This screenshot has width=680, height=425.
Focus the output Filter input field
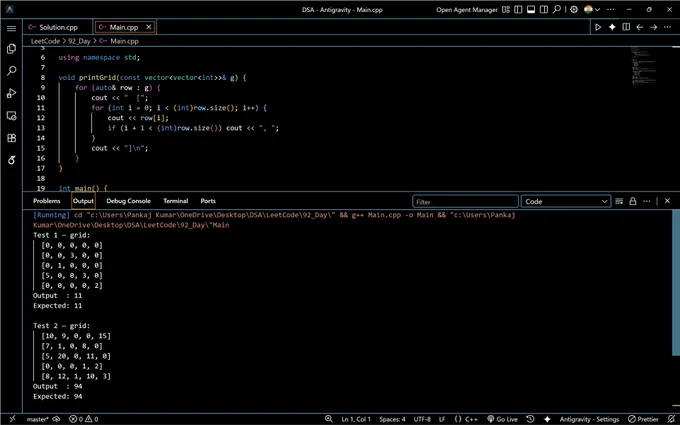tap(465, 202)
